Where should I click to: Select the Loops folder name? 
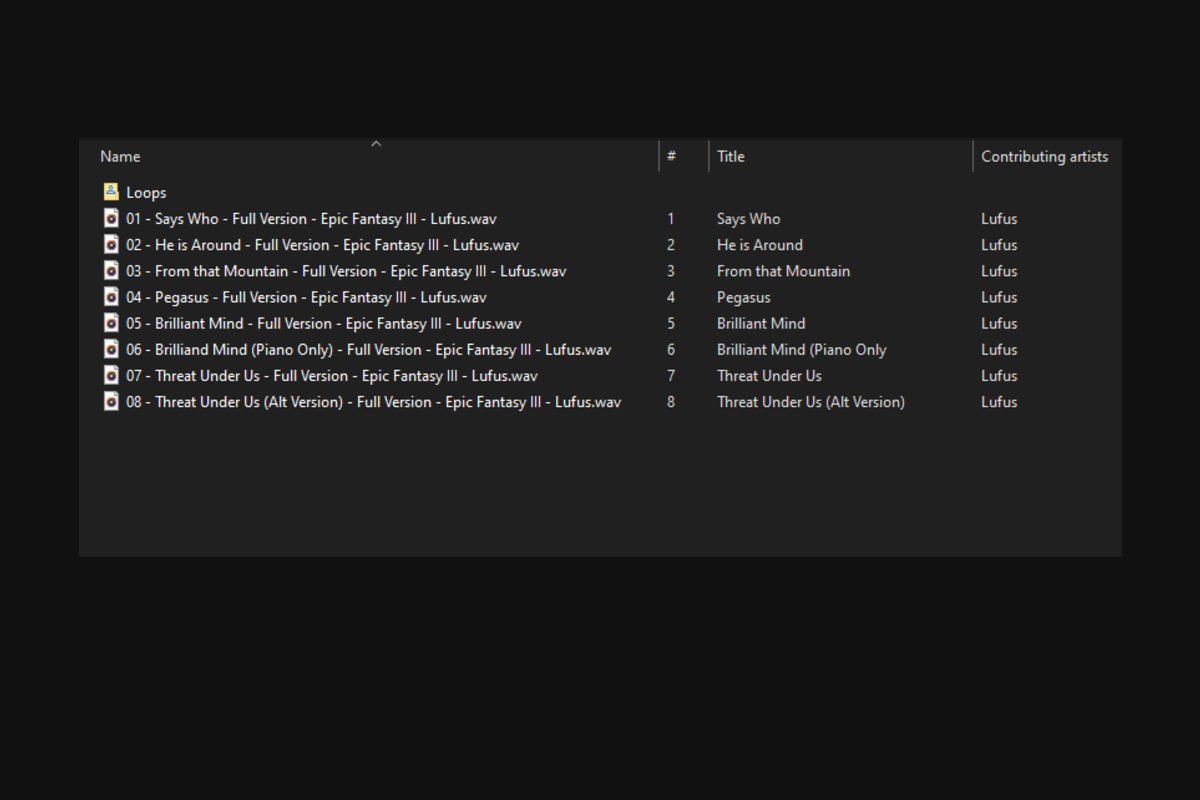pyautogui.click(x=146, y=193)
